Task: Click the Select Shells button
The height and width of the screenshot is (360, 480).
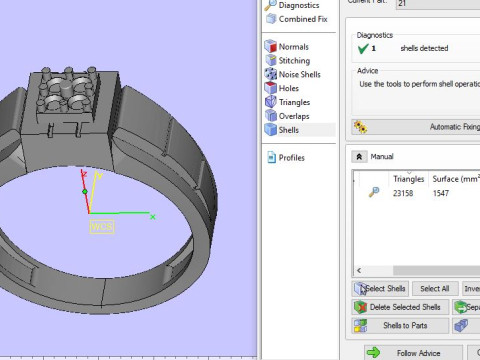Action: tap(380, 289)
